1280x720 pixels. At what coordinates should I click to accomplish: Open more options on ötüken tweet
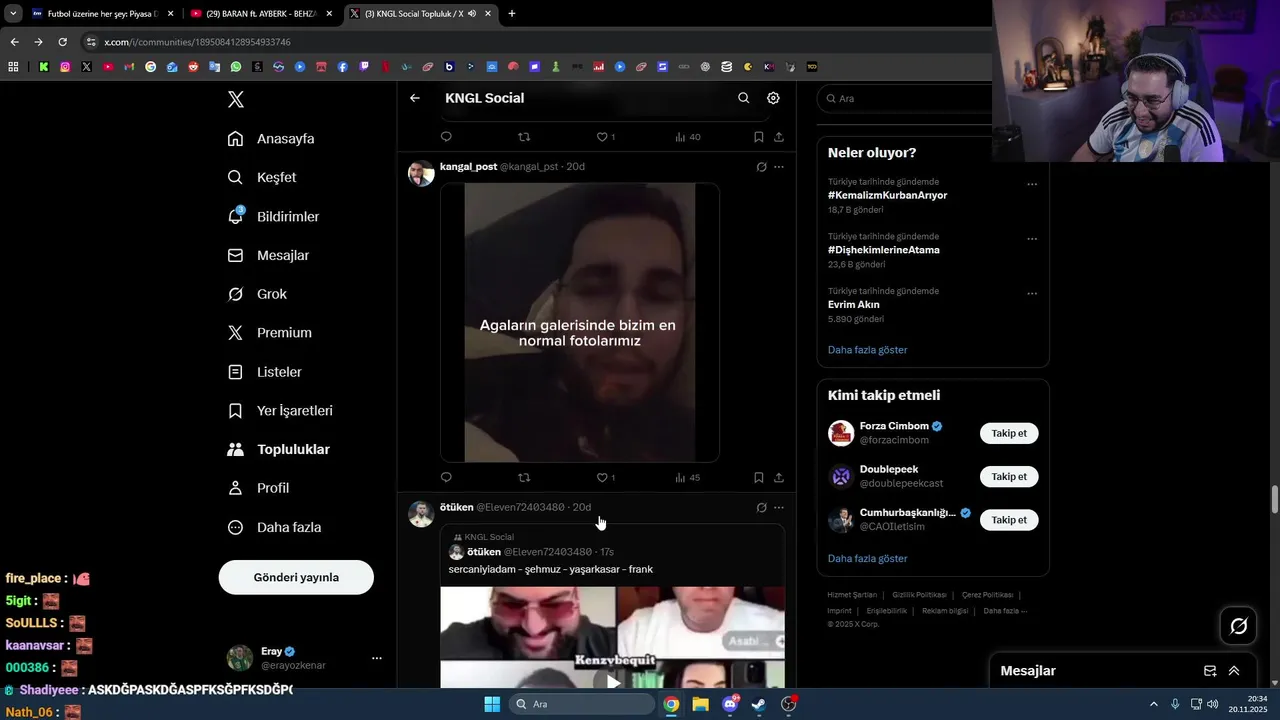[x=779, y=507]
